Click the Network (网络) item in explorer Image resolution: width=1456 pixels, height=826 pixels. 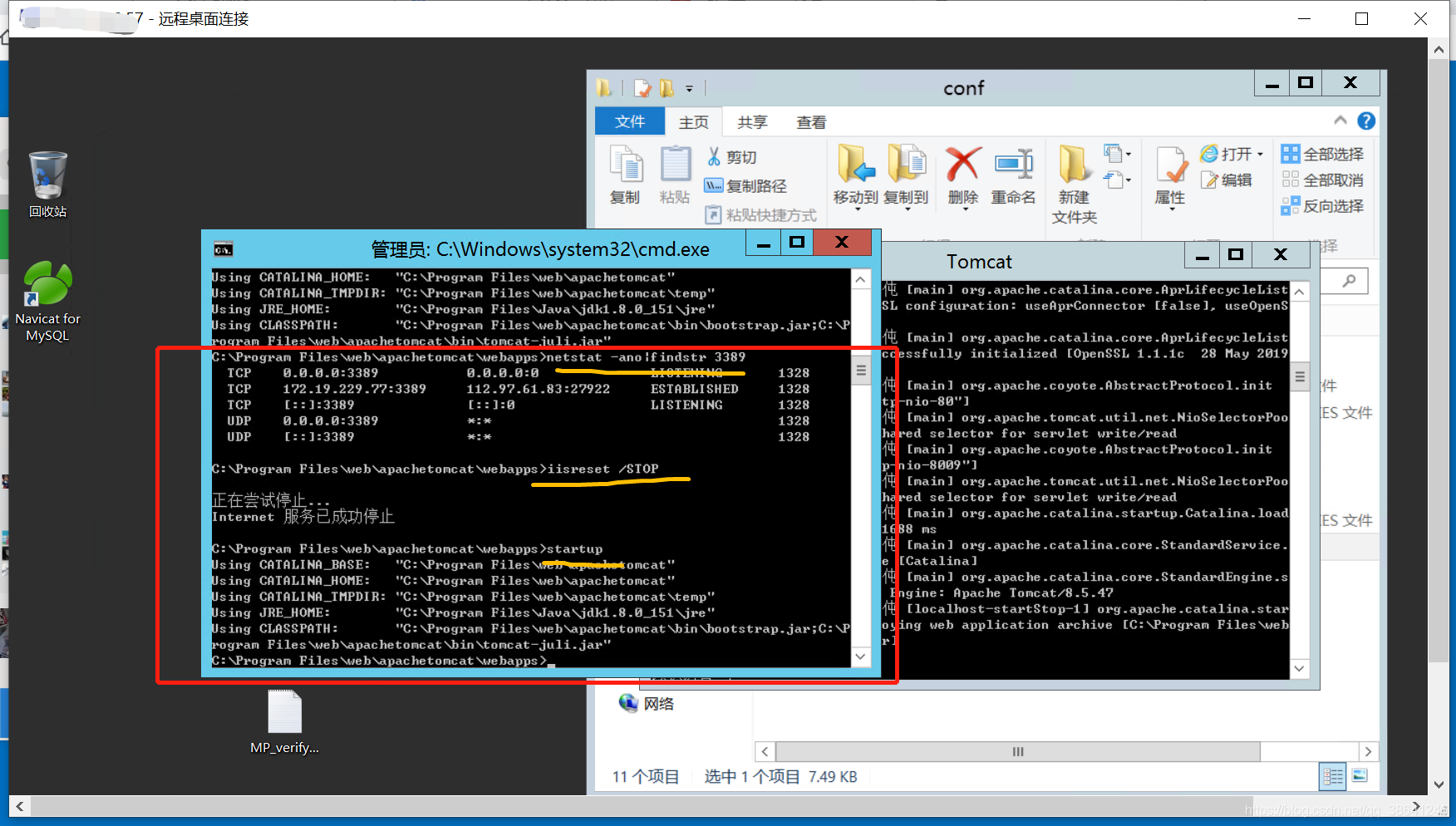click(647, 703)
